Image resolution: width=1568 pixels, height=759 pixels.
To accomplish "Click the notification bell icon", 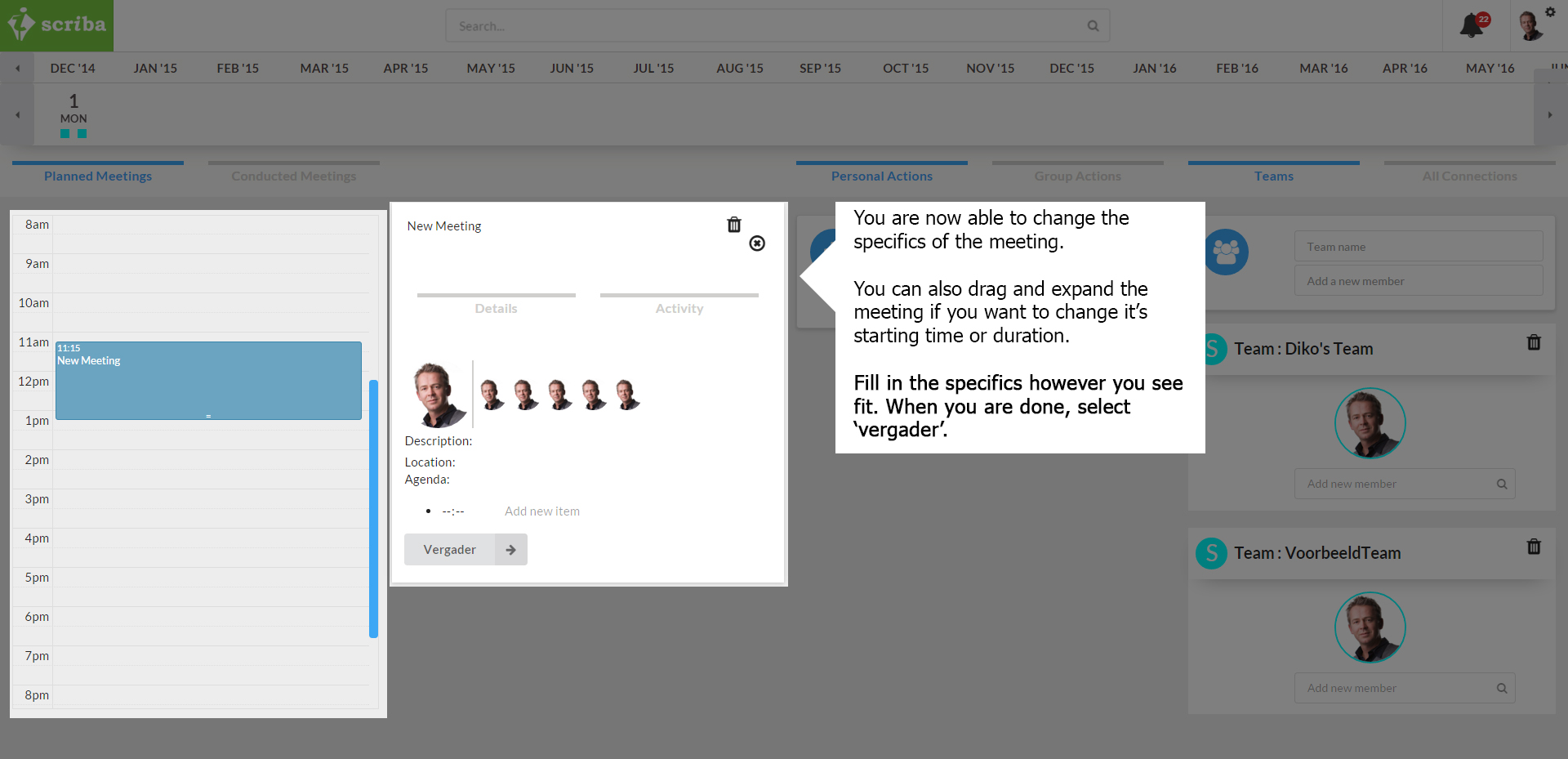I will (1472, 25).
